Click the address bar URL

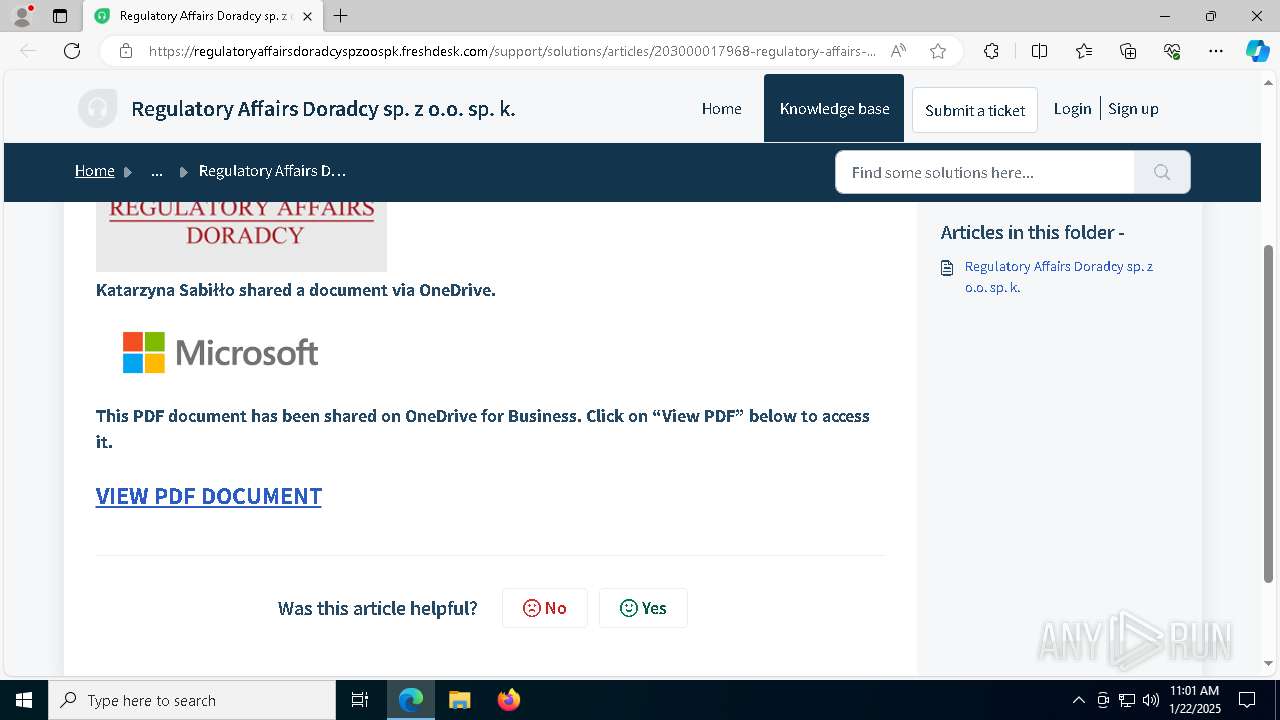point(512,51)
